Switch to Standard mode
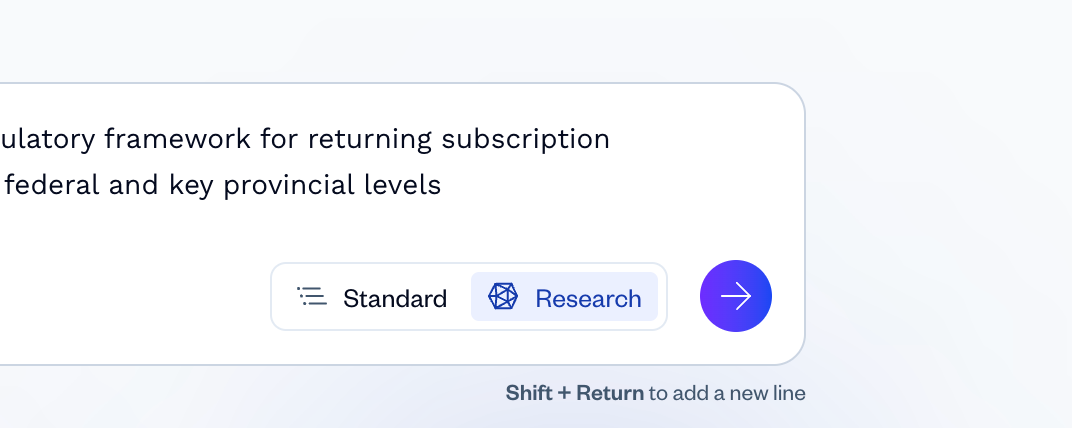The width and height of the screenshot is (1072, 428). pyautogui.click(x=372, y=297)
